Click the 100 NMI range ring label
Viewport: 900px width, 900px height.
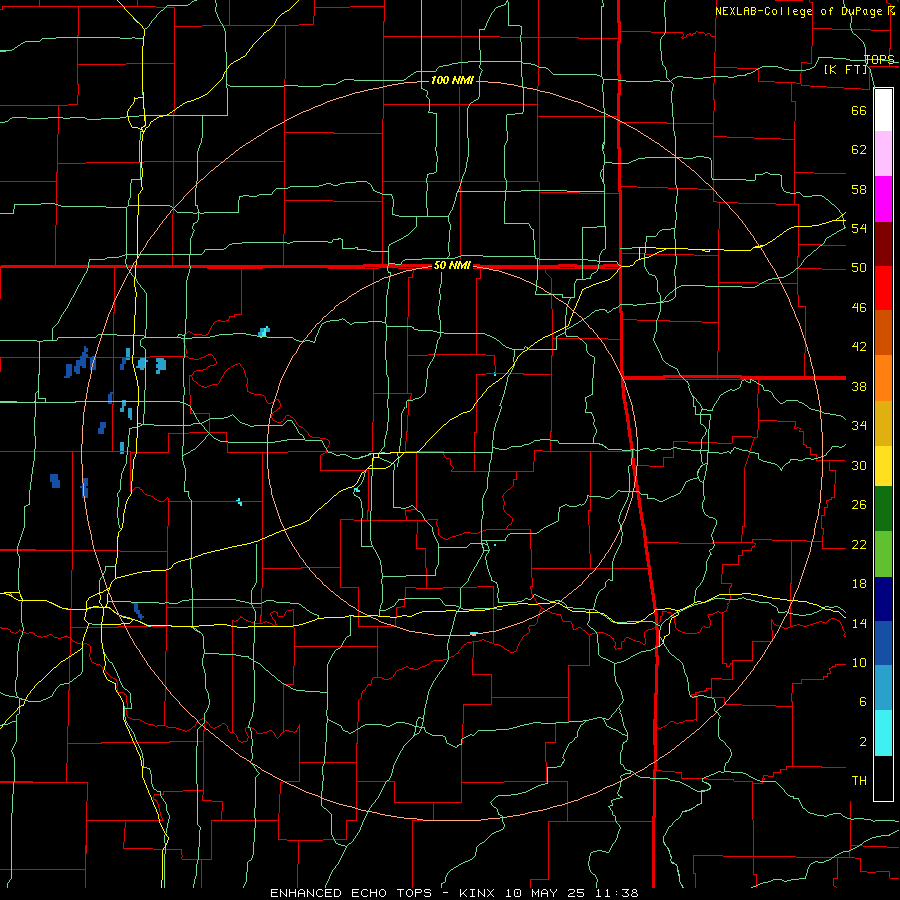pos(452,80)
